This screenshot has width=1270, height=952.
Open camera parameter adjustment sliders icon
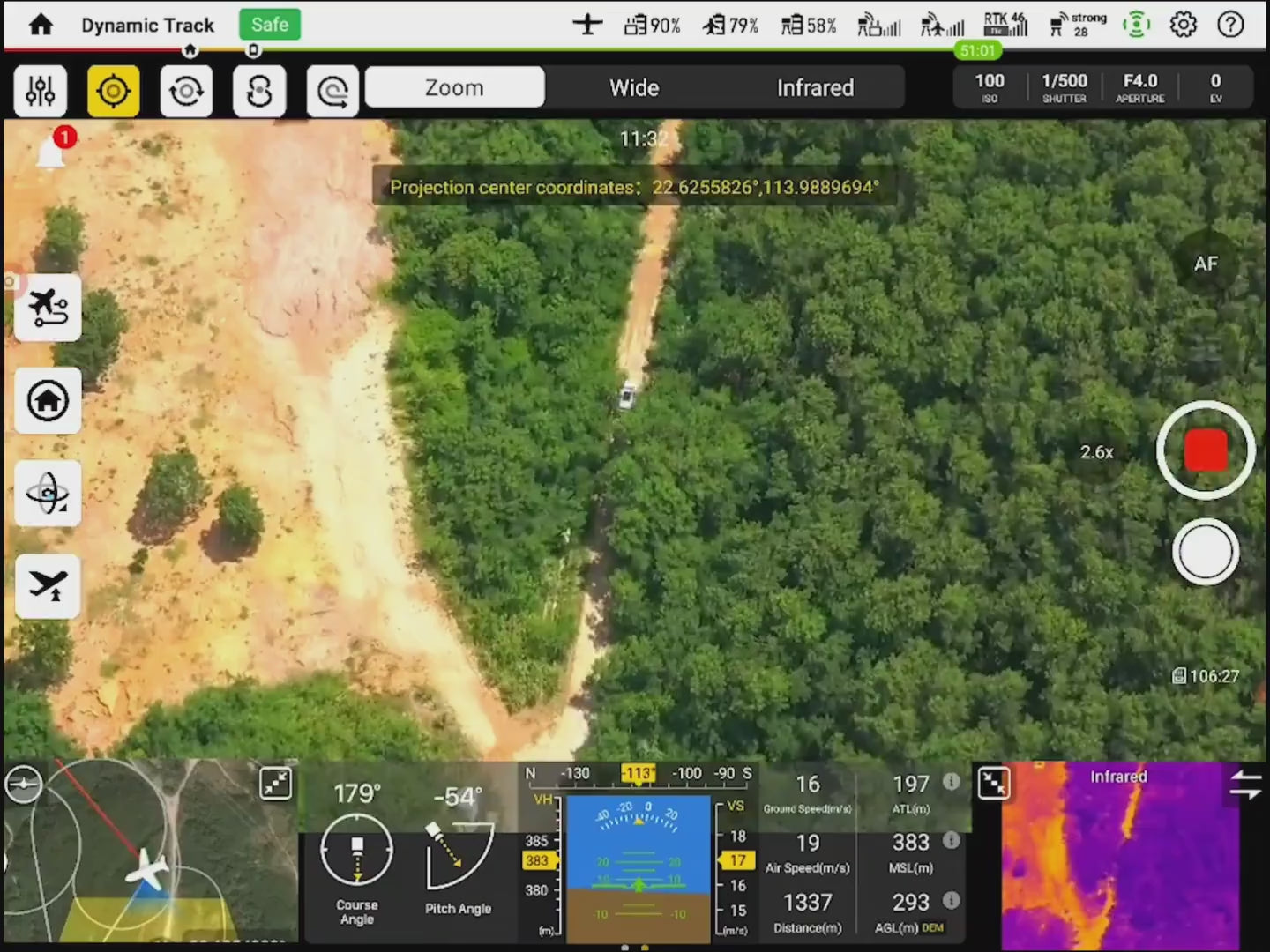click(x=41, y=91)
